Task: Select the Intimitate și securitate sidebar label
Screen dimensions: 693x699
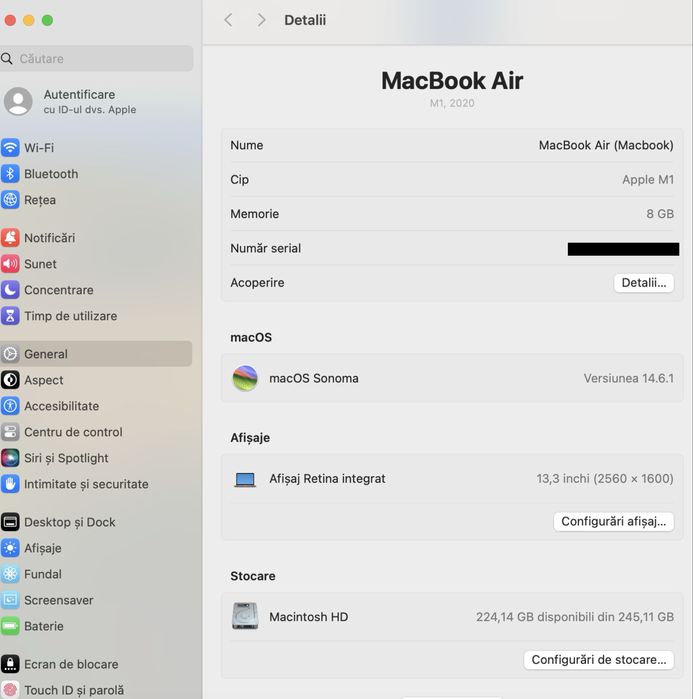Action: (x=86, y=485)
